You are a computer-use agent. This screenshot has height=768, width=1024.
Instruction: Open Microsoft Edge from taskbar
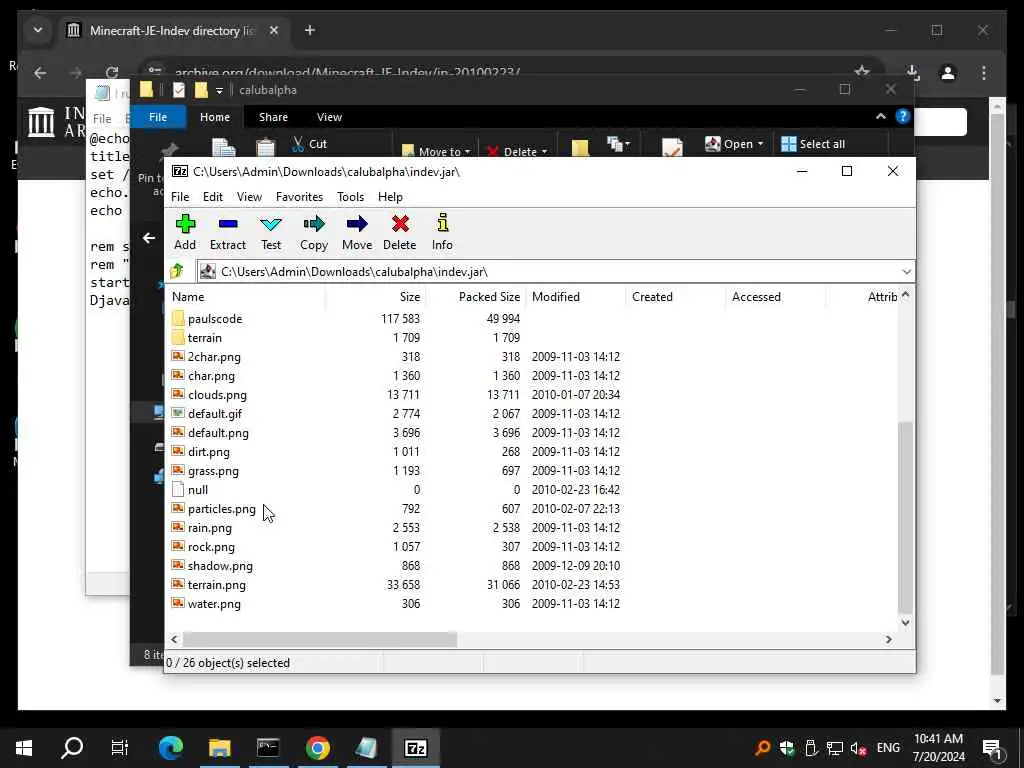click(171, 748)
